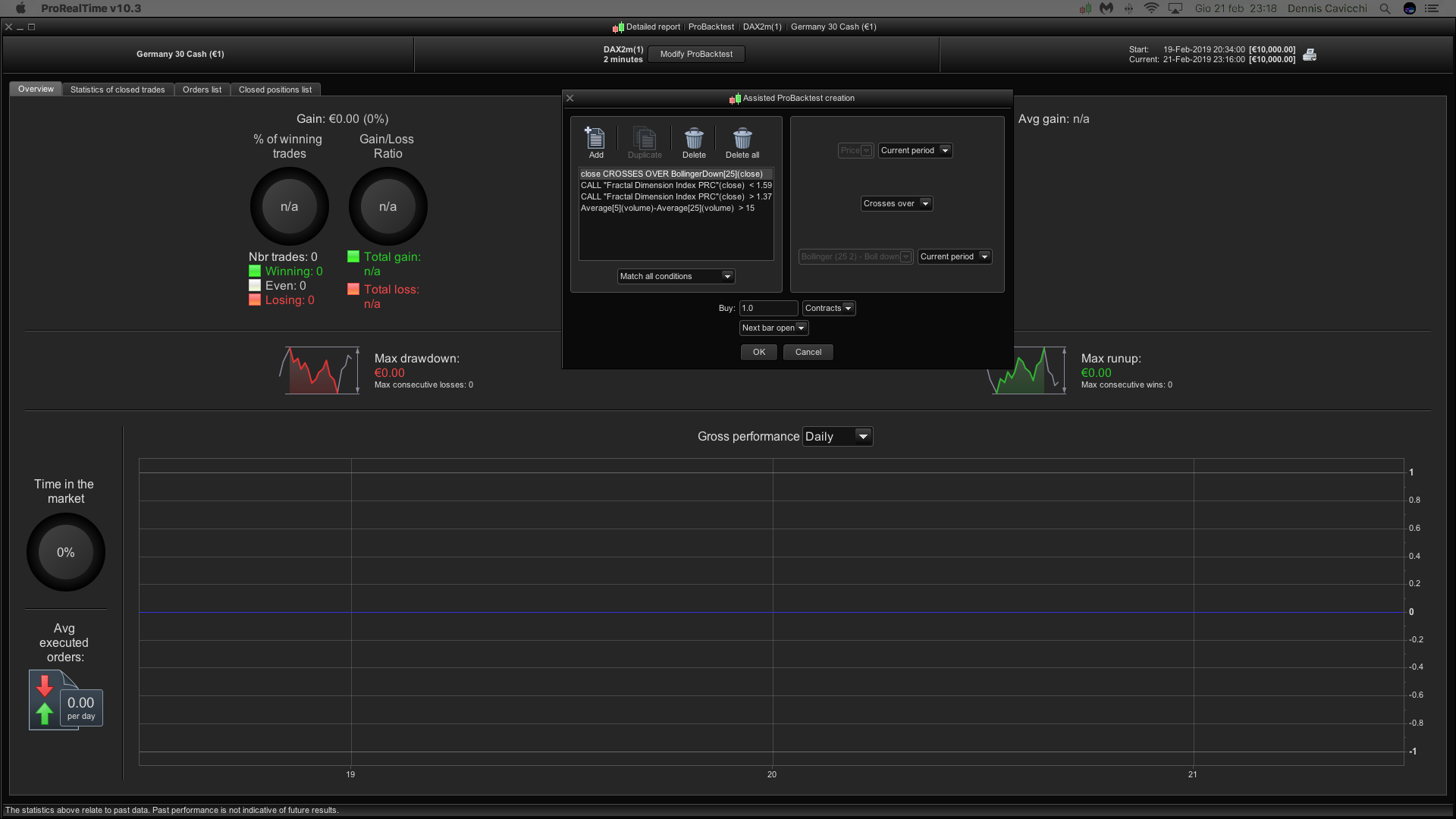Expand Match all conditions dropdown
1456x819 pixels.
676,276
